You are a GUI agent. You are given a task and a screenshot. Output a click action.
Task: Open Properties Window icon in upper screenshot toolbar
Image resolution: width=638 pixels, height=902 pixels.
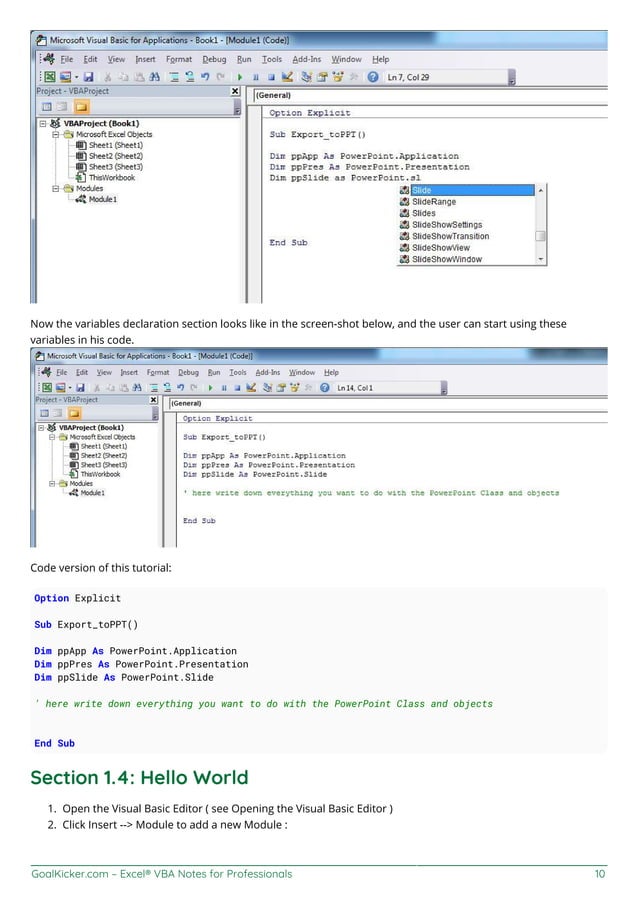pos(322,77)
